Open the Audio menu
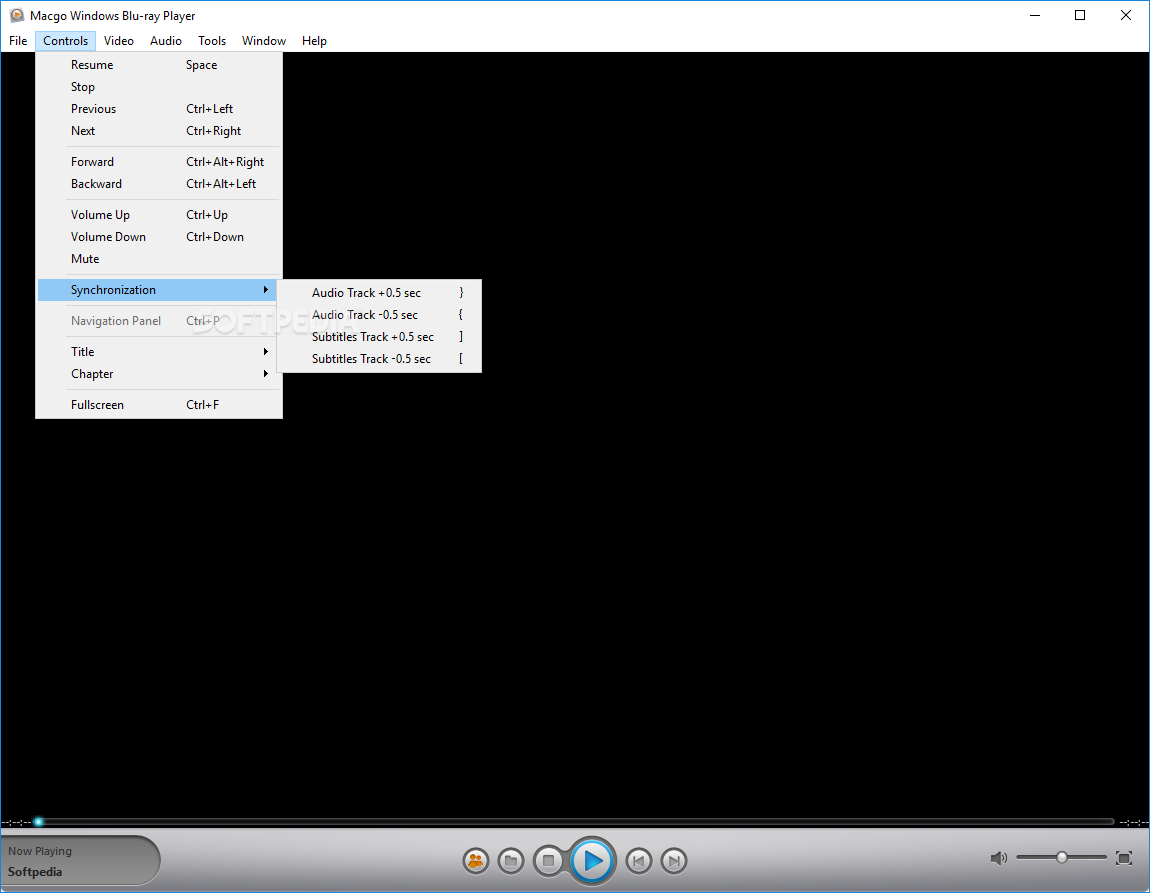Screen dimensions: 1150x893 [x=166, y=41]
